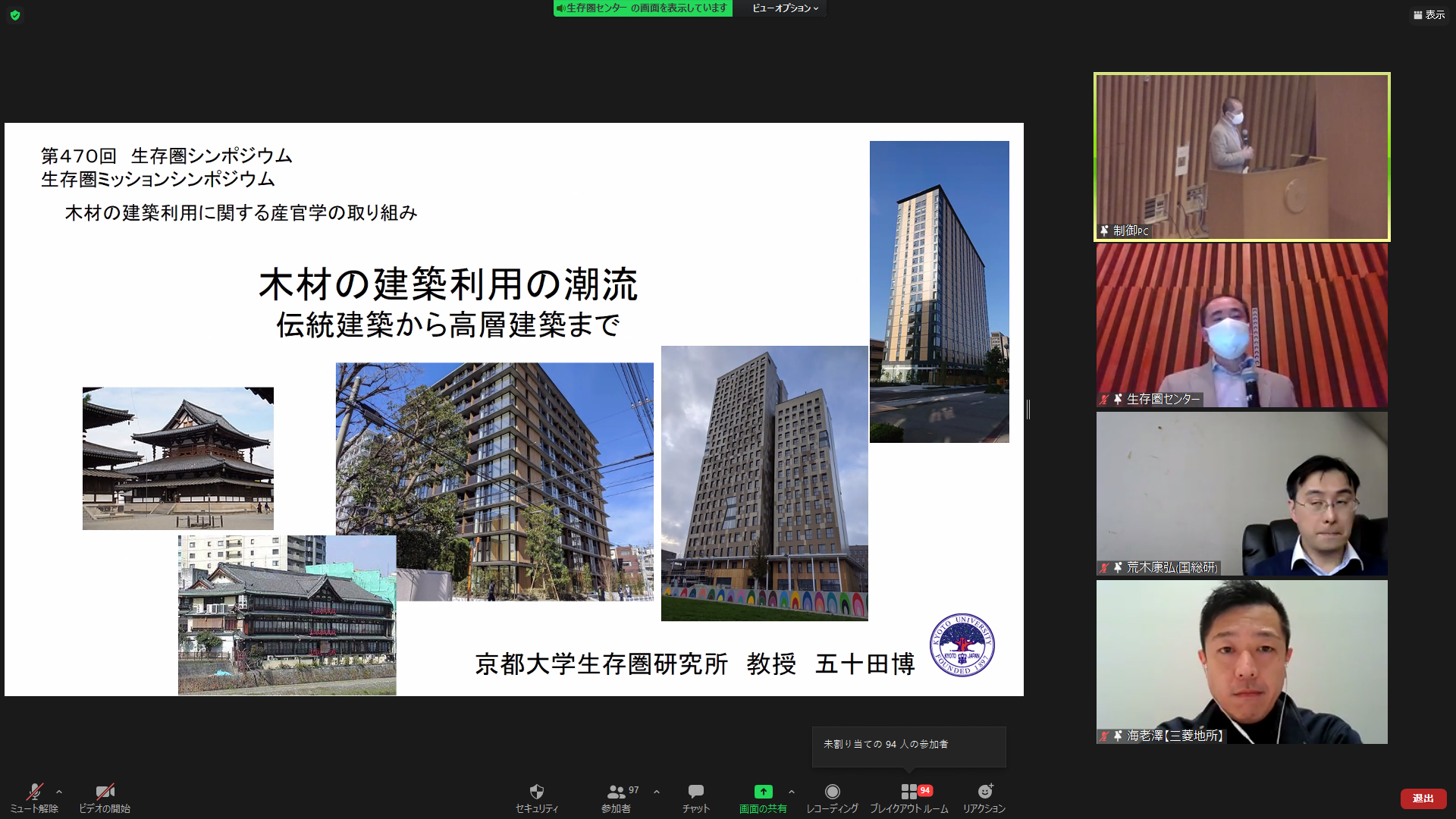The image size is (1456, 819).
Task: Click the muted mic icon on 荒木康弘
Action: click(1105, 567)
